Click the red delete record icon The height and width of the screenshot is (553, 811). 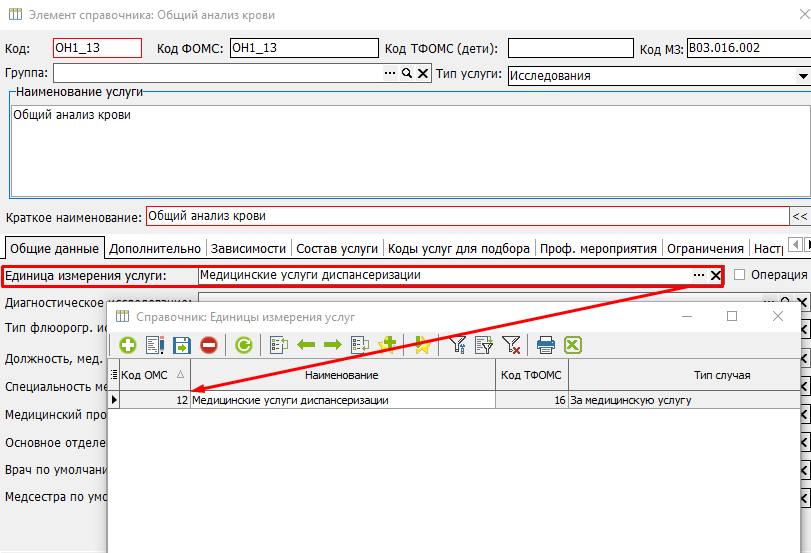pos(208,345)
